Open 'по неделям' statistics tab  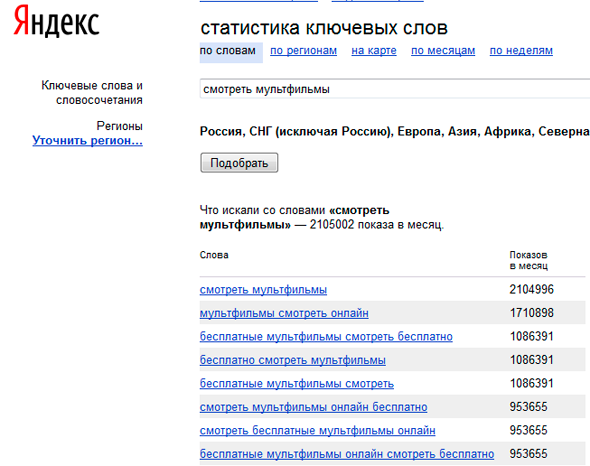tap(521, 50)
